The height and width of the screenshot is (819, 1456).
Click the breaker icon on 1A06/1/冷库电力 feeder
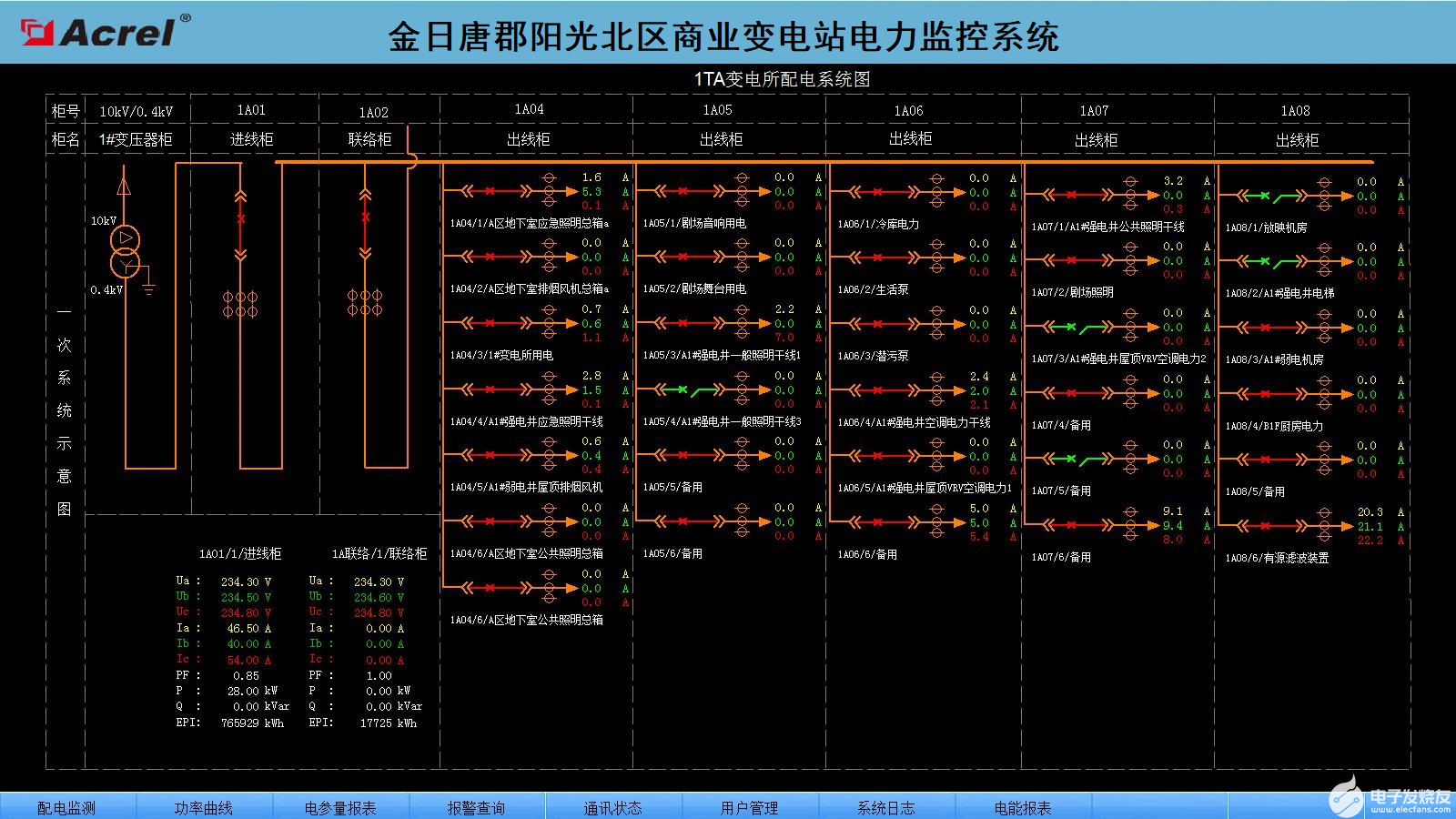pos(876,191)
